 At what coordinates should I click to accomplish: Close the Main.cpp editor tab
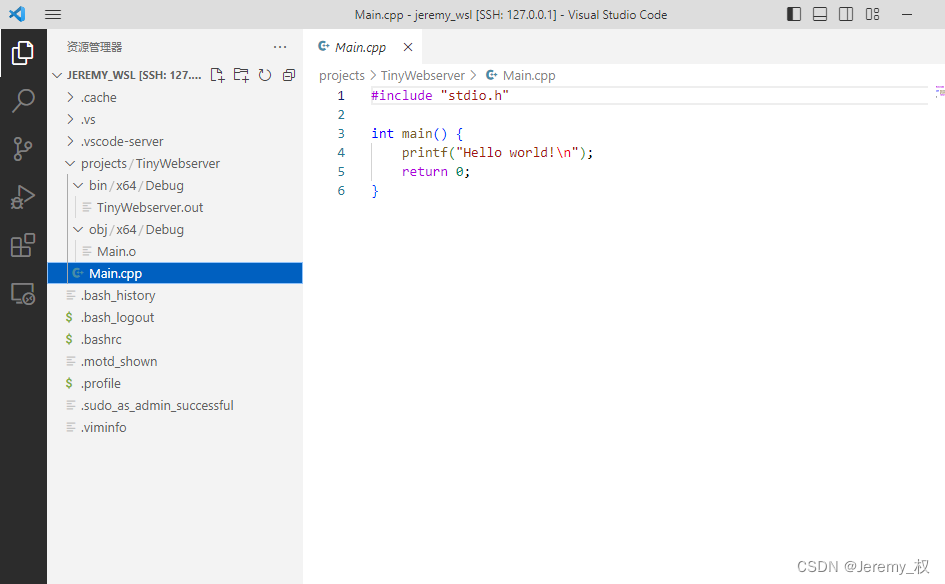click(x=408, y=47)
